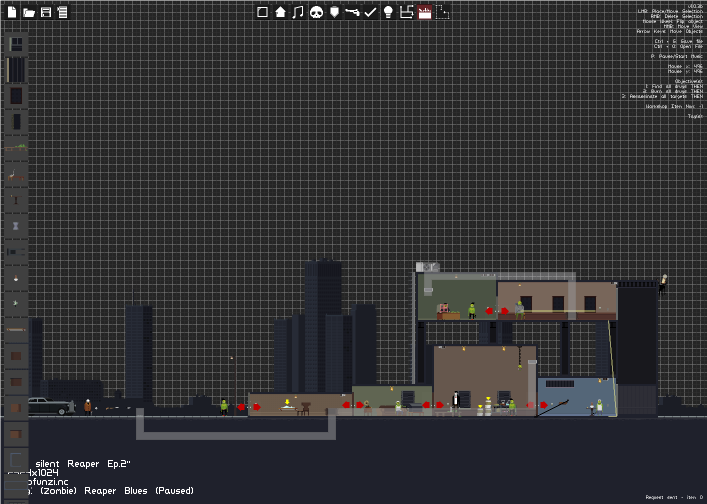Activate the dashed selection tool
The image size is (707, 504).
442,12
